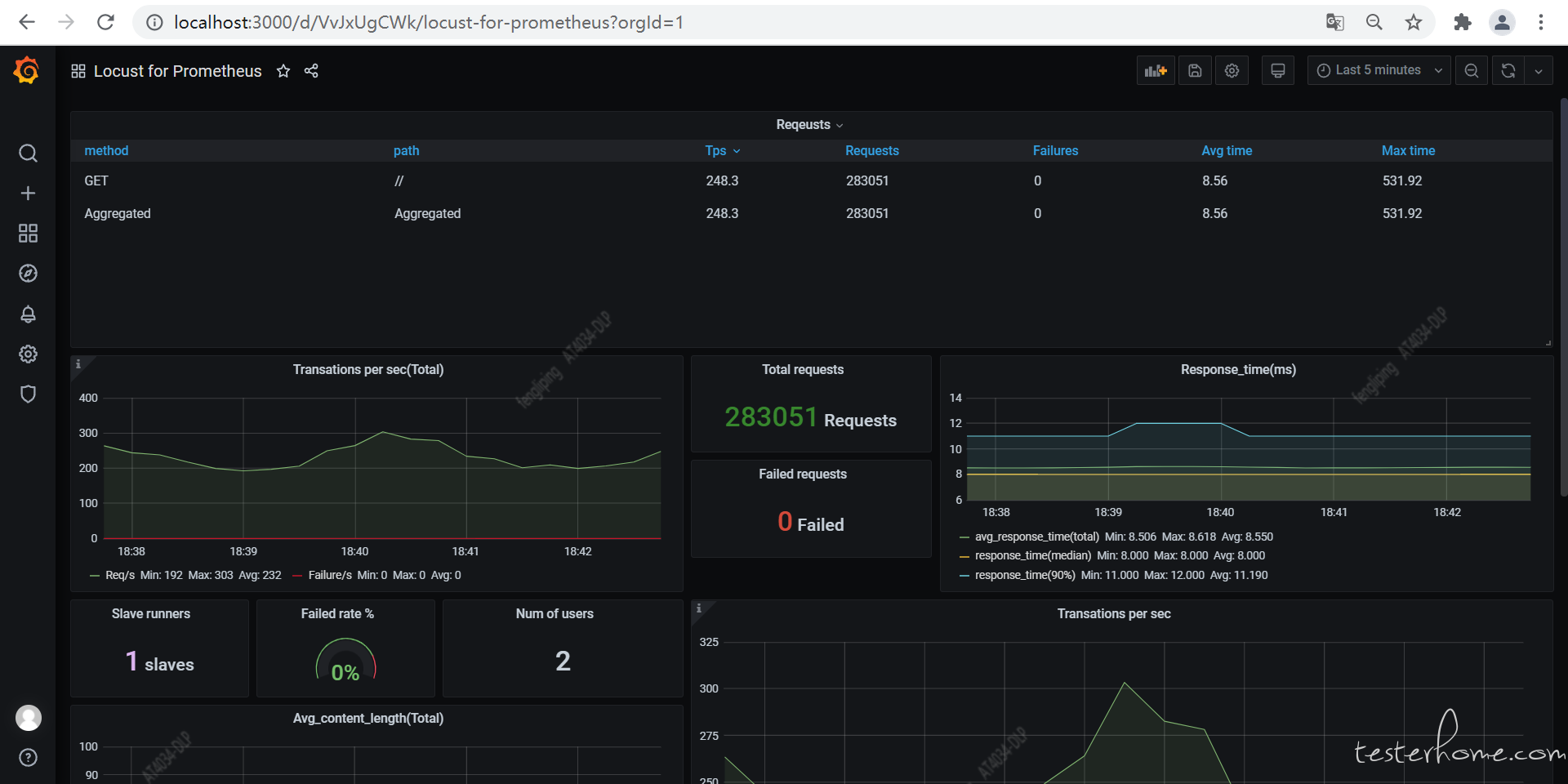Open the dashboard grid icon beside the title
The image size is (1568, 784).
click(x=78, y=71)
